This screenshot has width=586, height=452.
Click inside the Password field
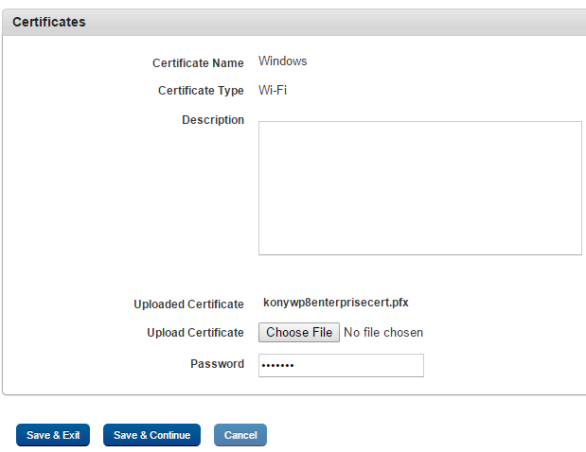[x=341, y=365]
